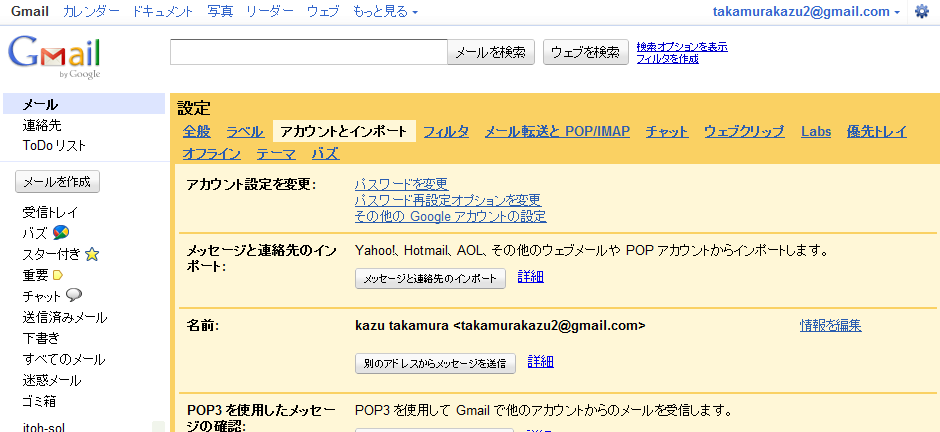Select the アカウントとインポート tab
The height and width of the screenshot is (432, 940).
344,132
